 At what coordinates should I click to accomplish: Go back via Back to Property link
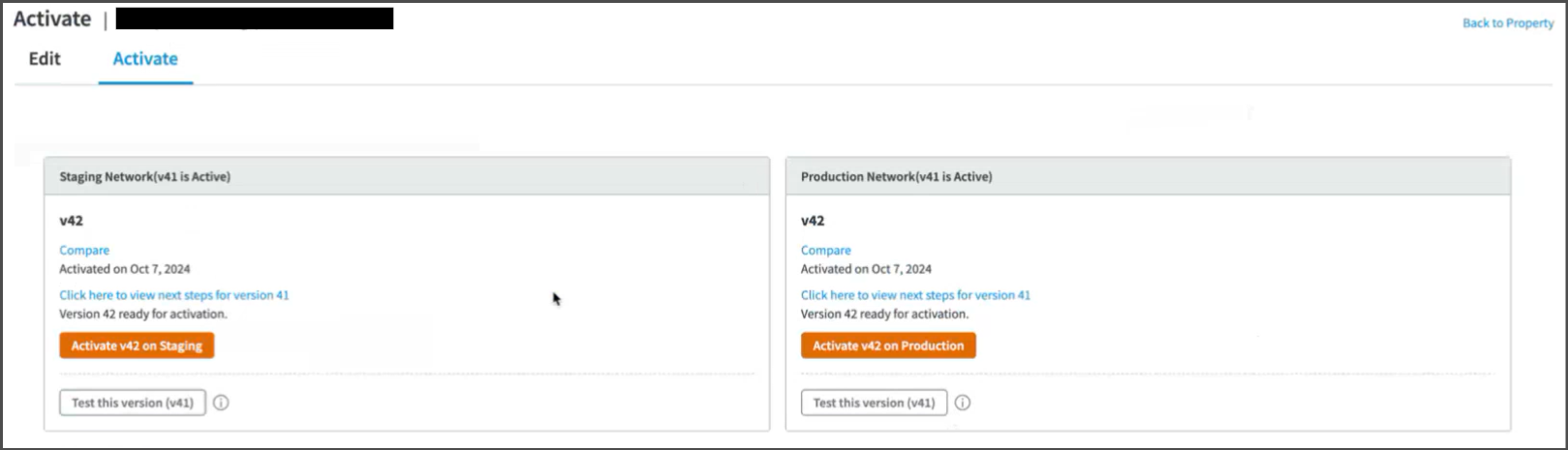coord(1507,23)
